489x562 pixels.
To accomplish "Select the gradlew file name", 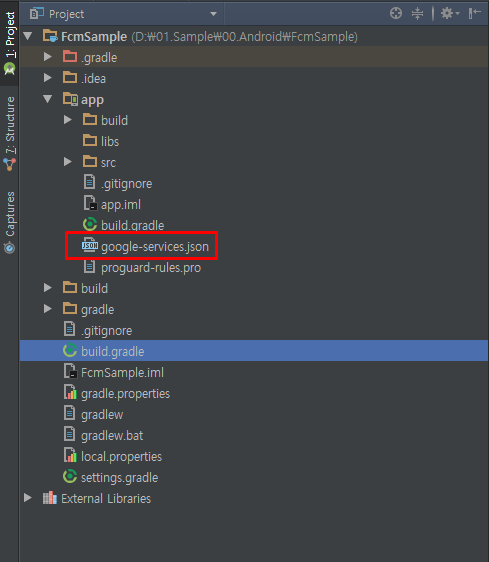I will 102,415.
